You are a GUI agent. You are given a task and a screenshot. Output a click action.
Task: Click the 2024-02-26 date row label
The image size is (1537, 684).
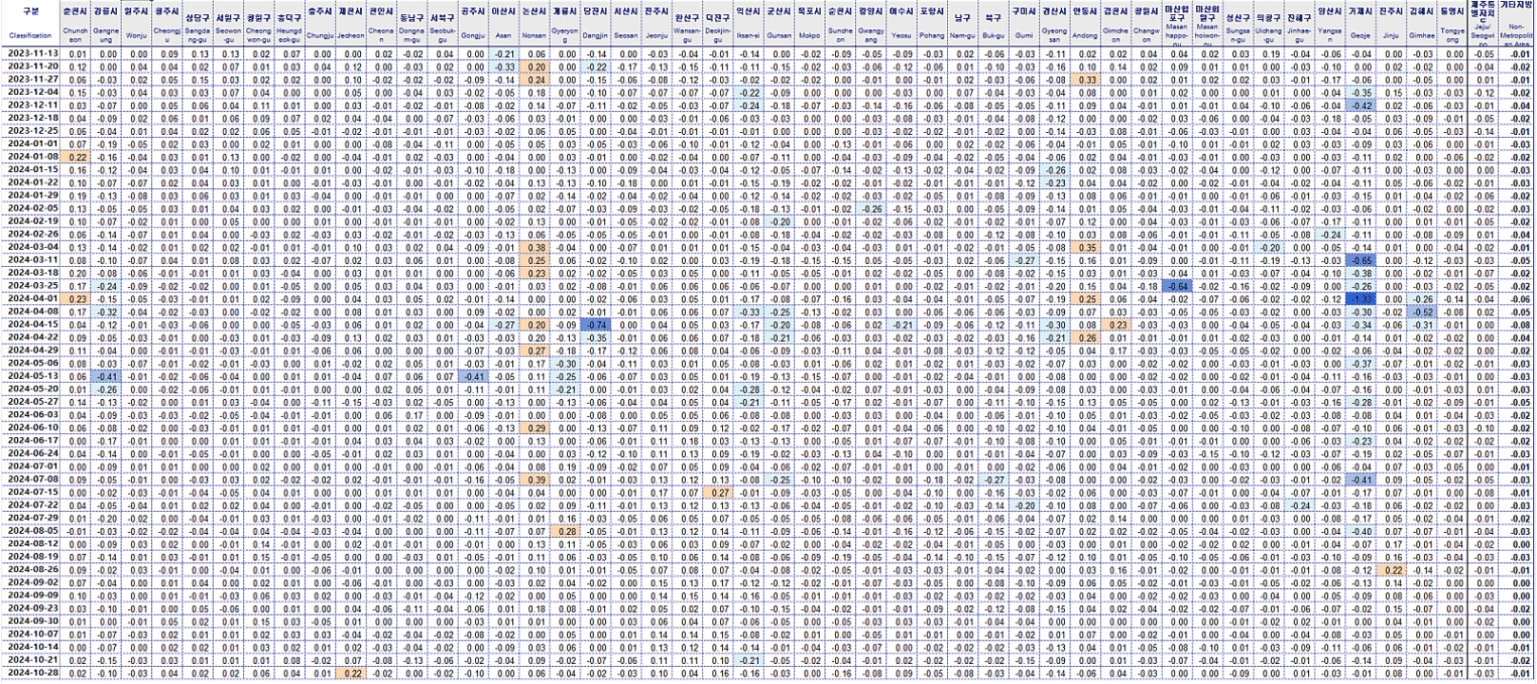tap(30, 235)
